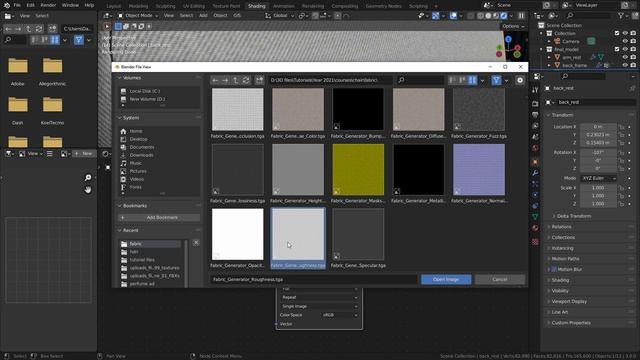Click the pan hand tool in image editor
The height and width of the screenshot is (360, 640).
[88, 190]
